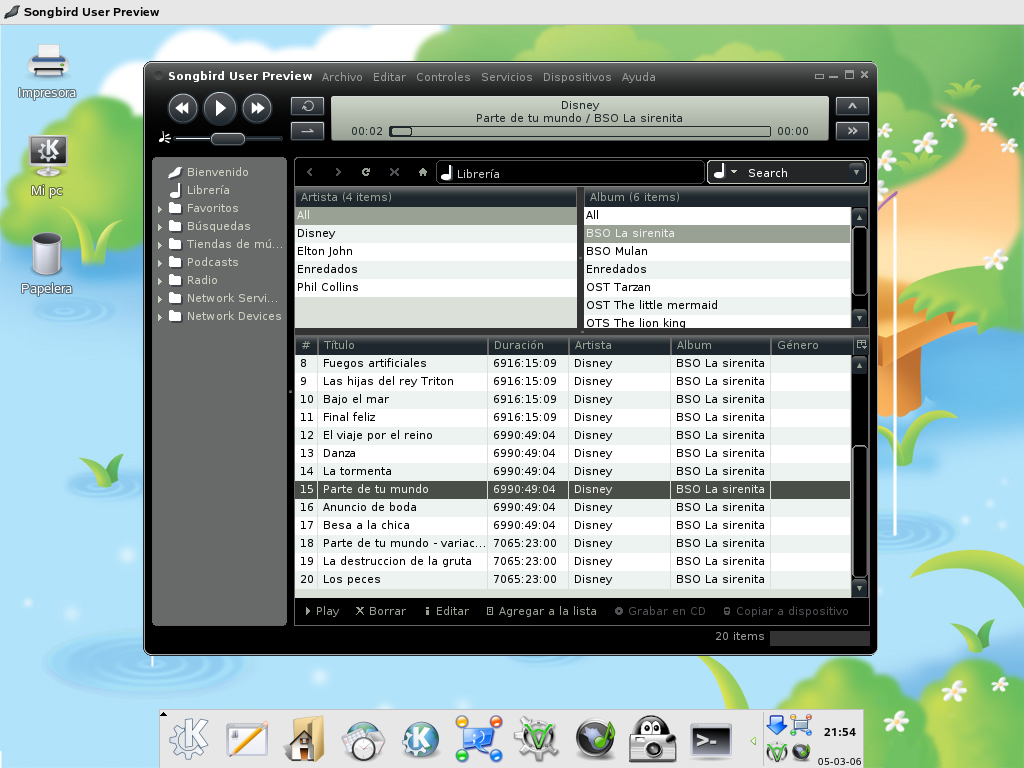The image size is (1024, 768).
Task: Click the Librería address field
Action: pyautogui.click(x=570, y=173)
